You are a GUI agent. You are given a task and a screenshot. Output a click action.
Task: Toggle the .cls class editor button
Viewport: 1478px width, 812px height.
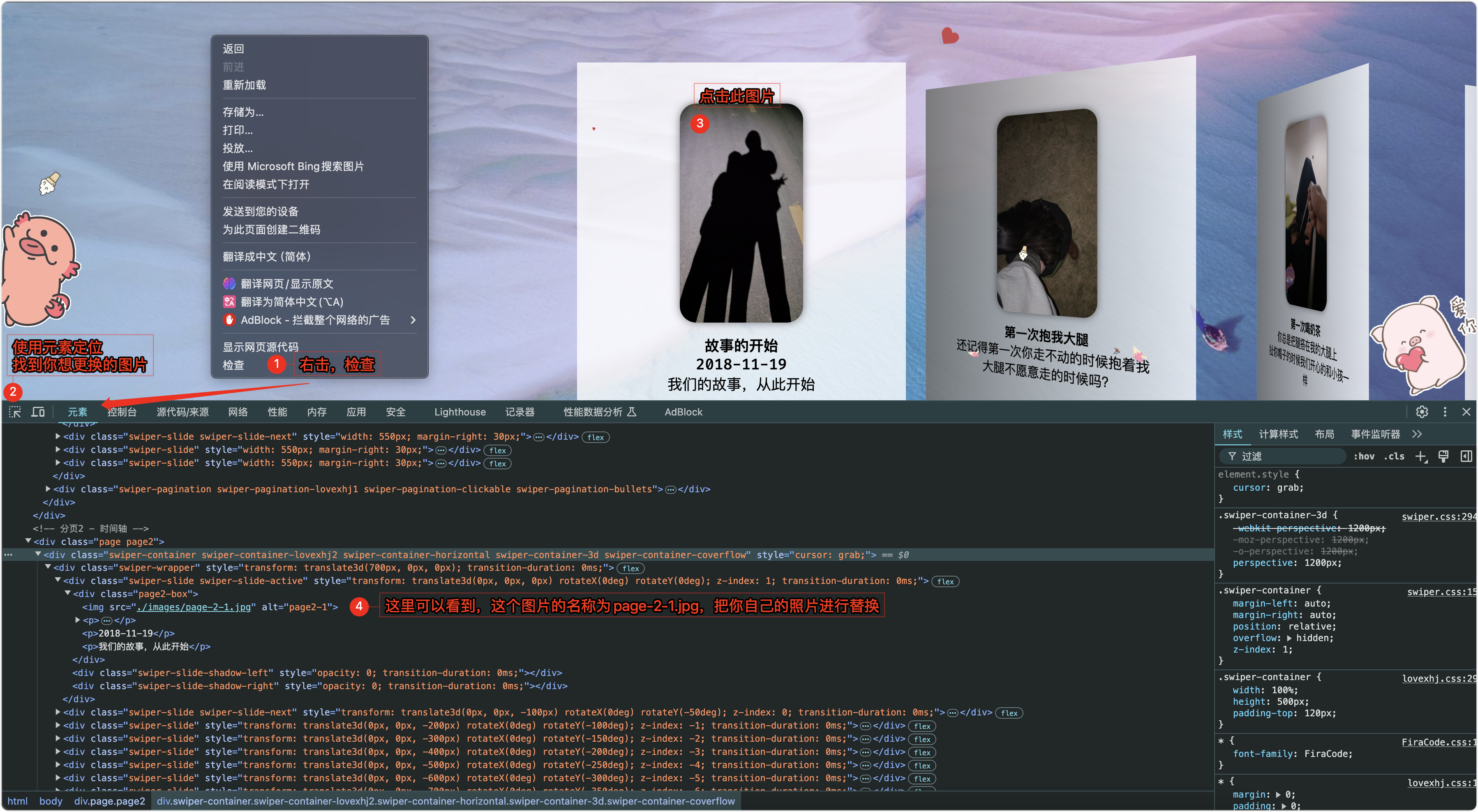pos(1394,457)
